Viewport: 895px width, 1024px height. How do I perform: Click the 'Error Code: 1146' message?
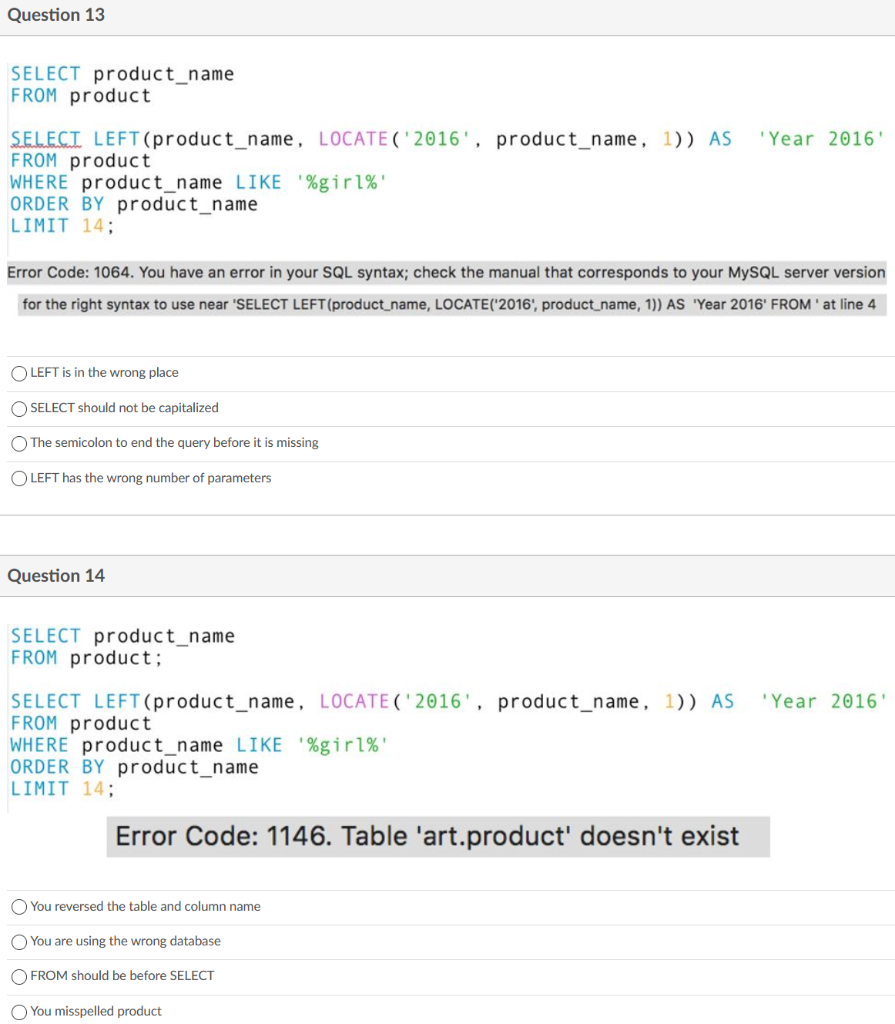(x=438, y=837)
